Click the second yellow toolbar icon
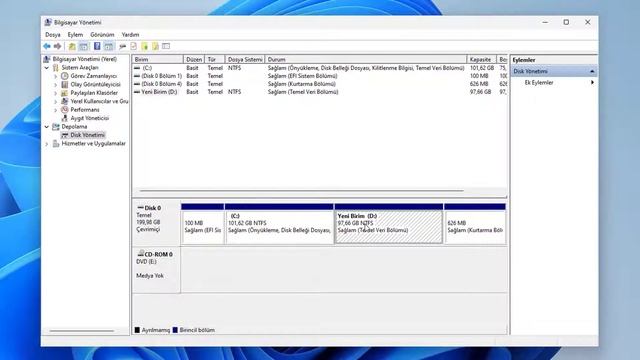The width and height of the screenshot is (640, 360). coord(155,46)
